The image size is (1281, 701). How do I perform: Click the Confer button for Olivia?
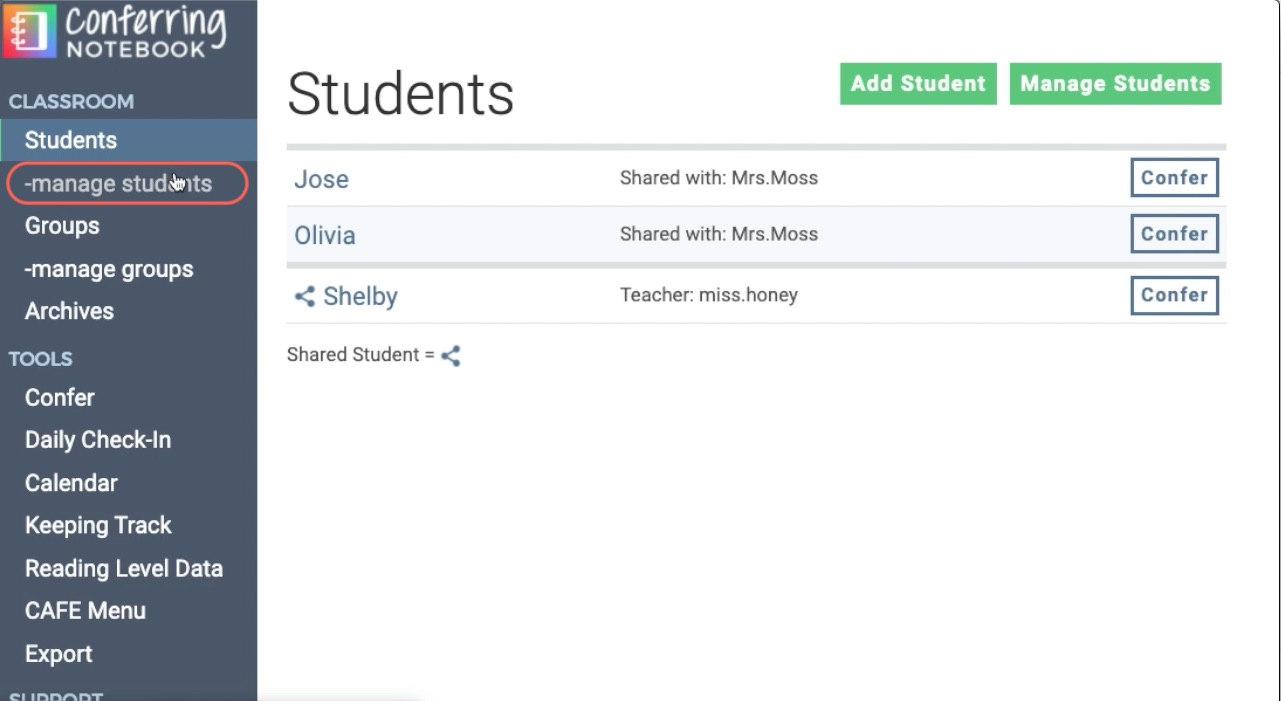pos(1174,233)
